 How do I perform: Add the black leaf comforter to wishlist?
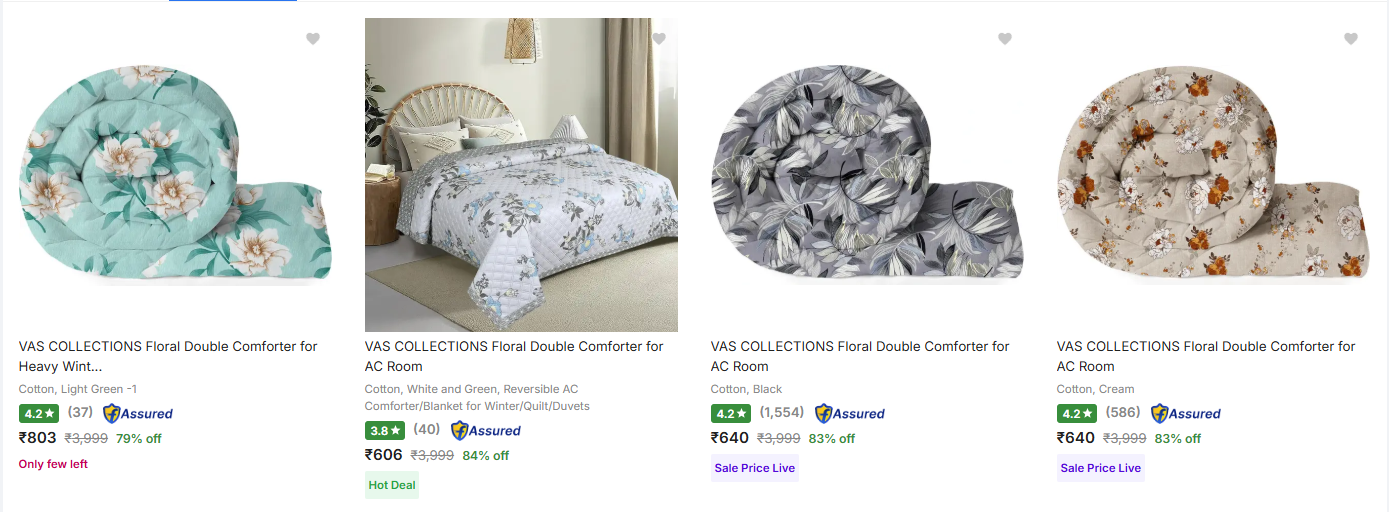pos(1005,39)
